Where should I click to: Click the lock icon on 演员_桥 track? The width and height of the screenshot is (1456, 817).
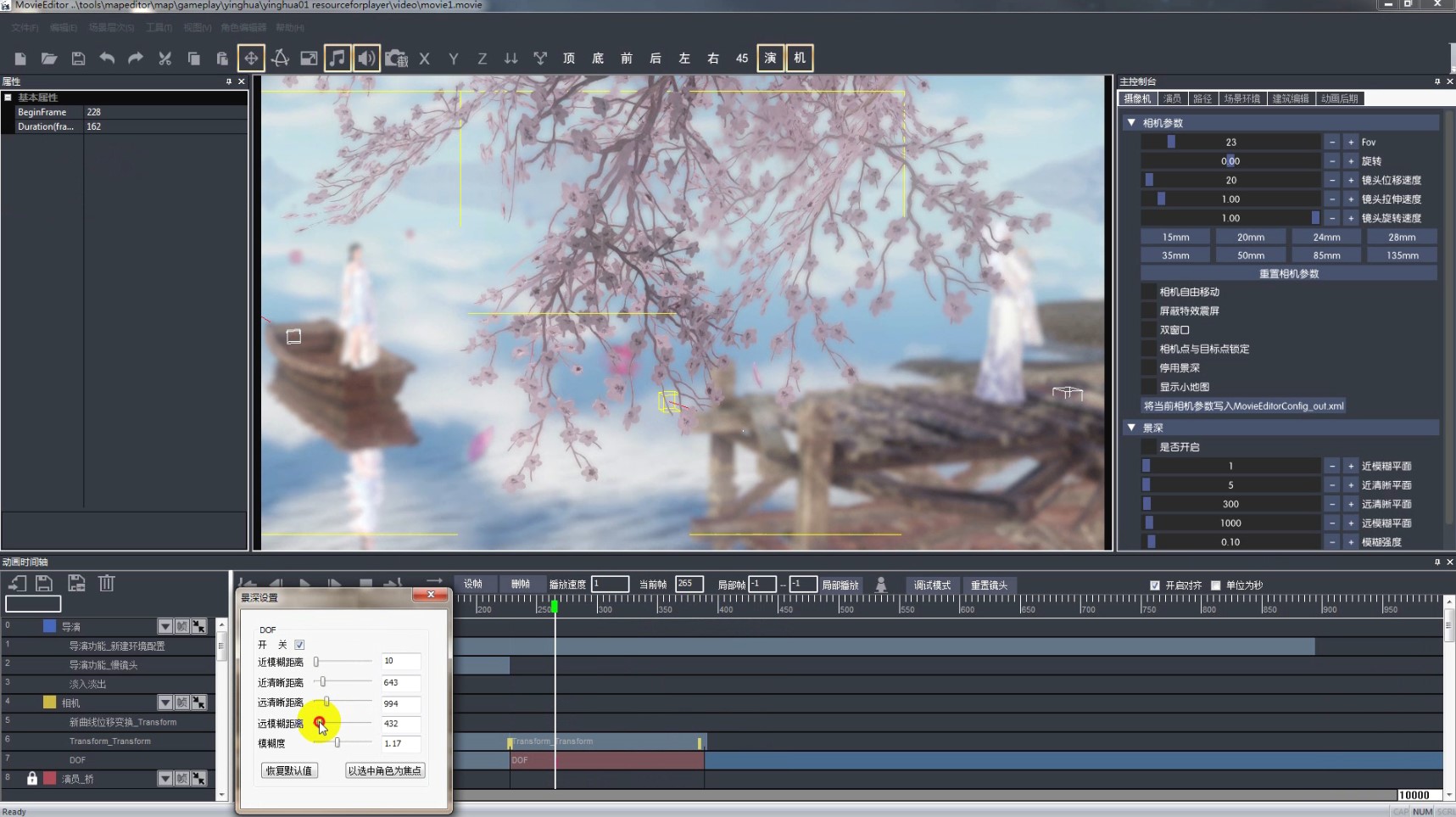pos(32,778)
